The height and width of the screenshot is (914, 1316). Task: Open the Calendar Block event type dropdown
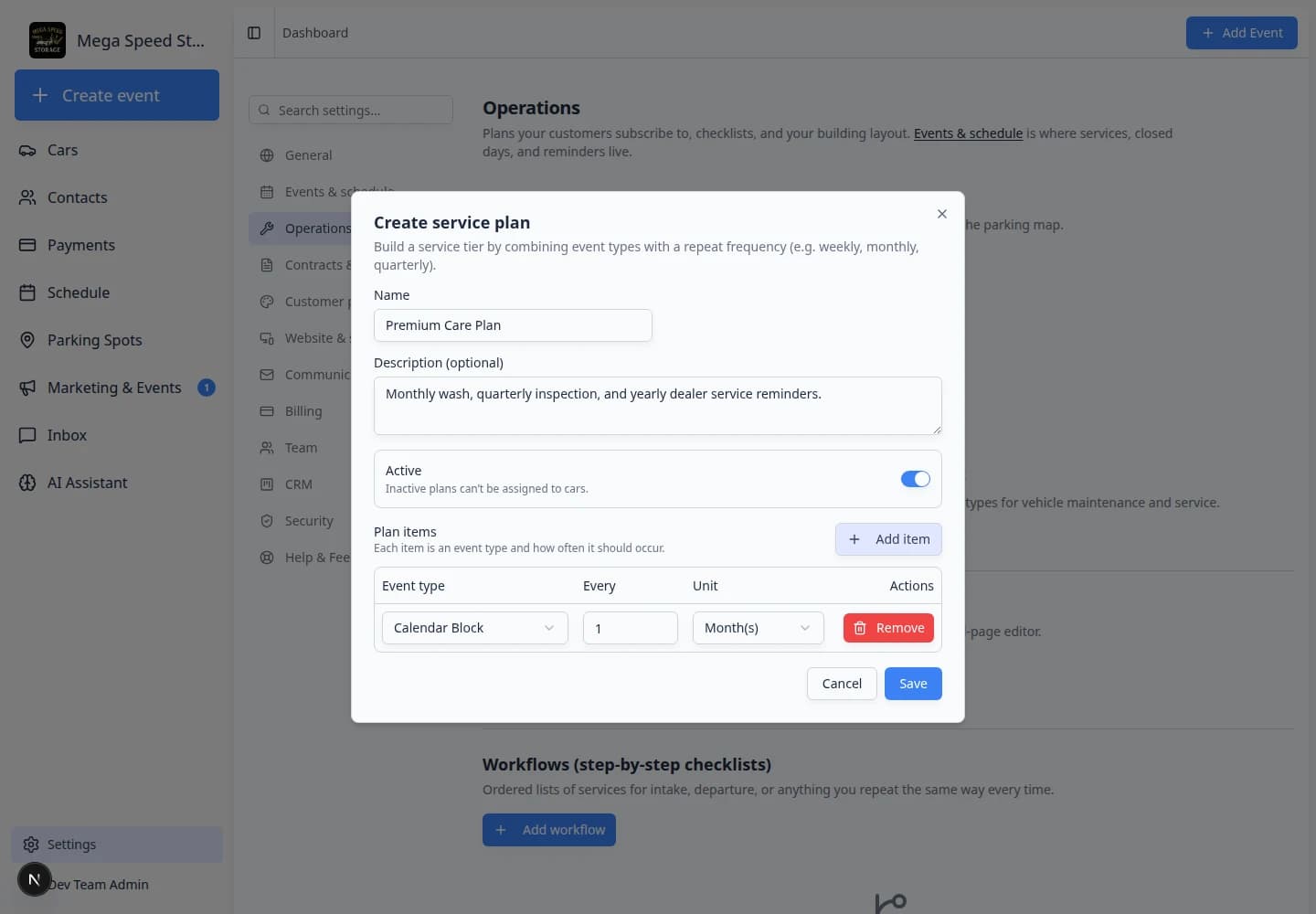[x=475, y=628]
